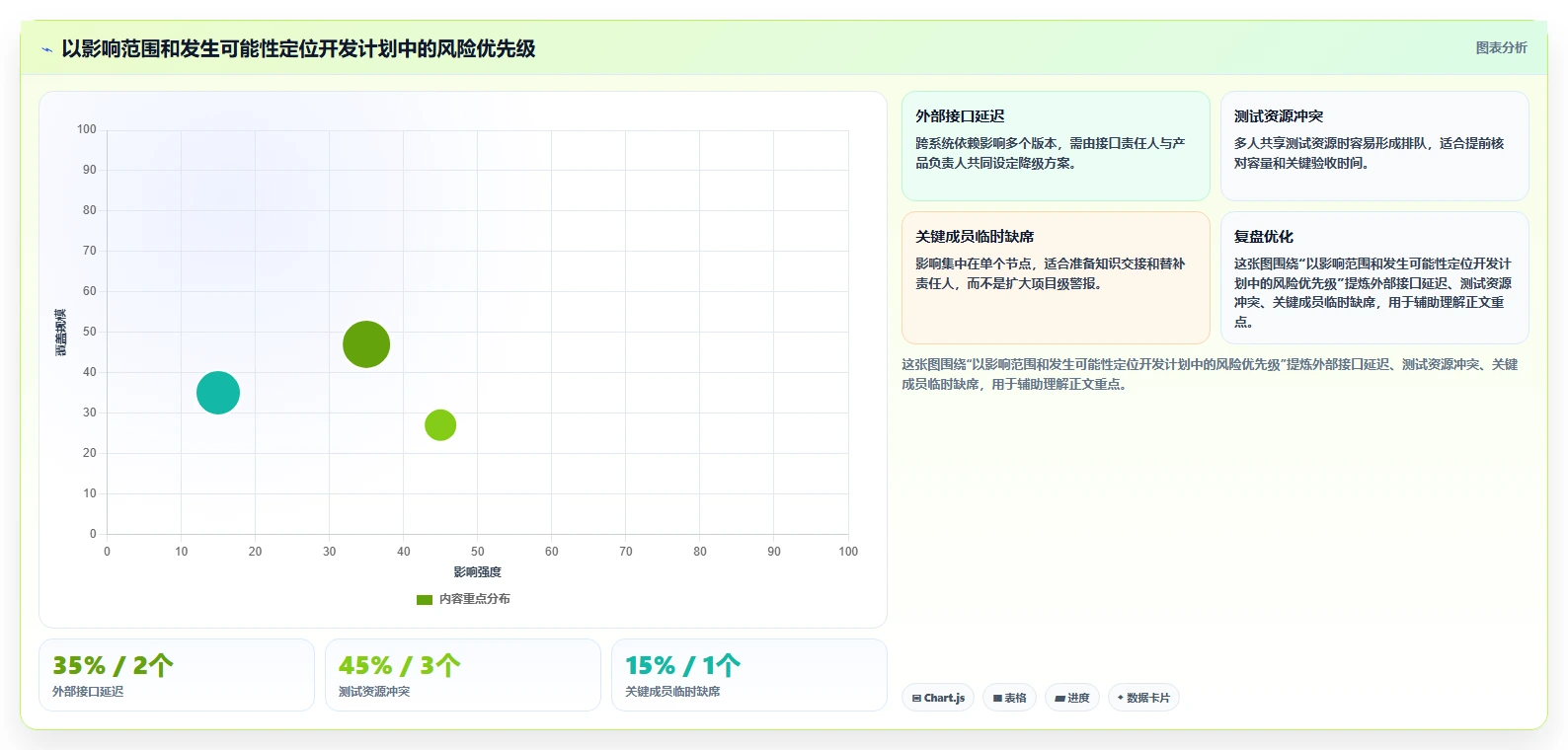Viewport: 1568px width, 750px height.
Task: Select the Chart.js tag chip
Action: 938,698
